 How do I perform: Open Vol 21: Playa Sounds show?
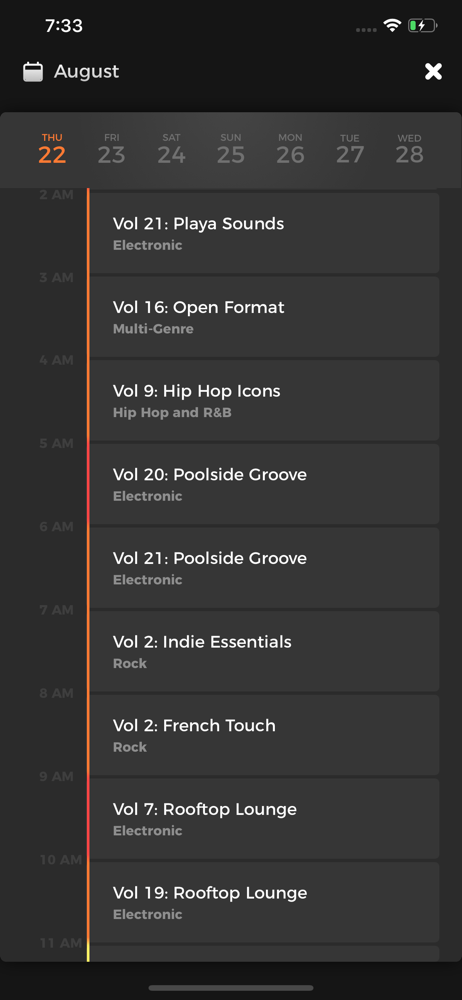coord(264,233)
